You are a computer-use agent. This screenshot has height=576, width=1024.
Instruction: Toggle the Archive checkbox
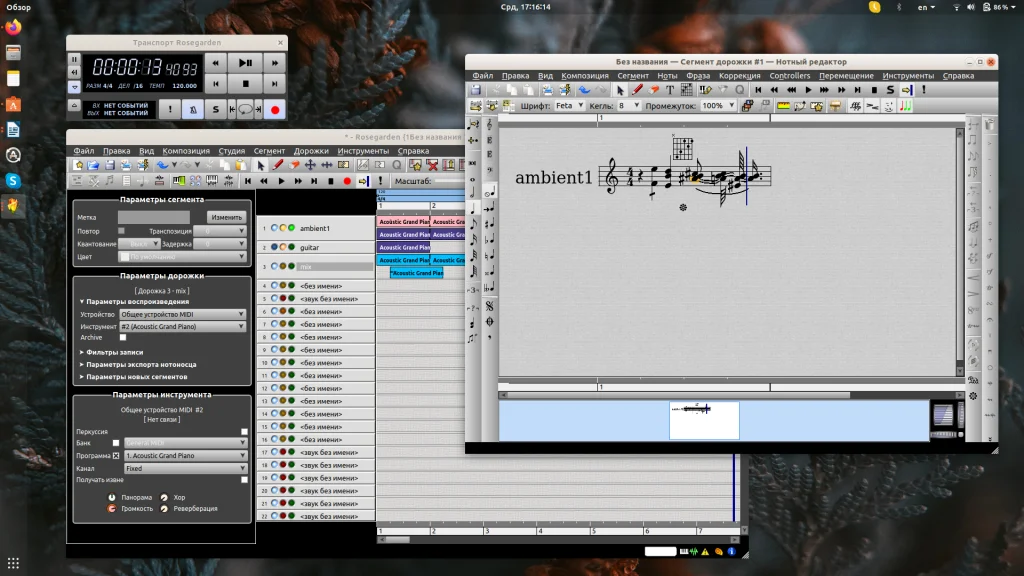click(x=122, y=338)
